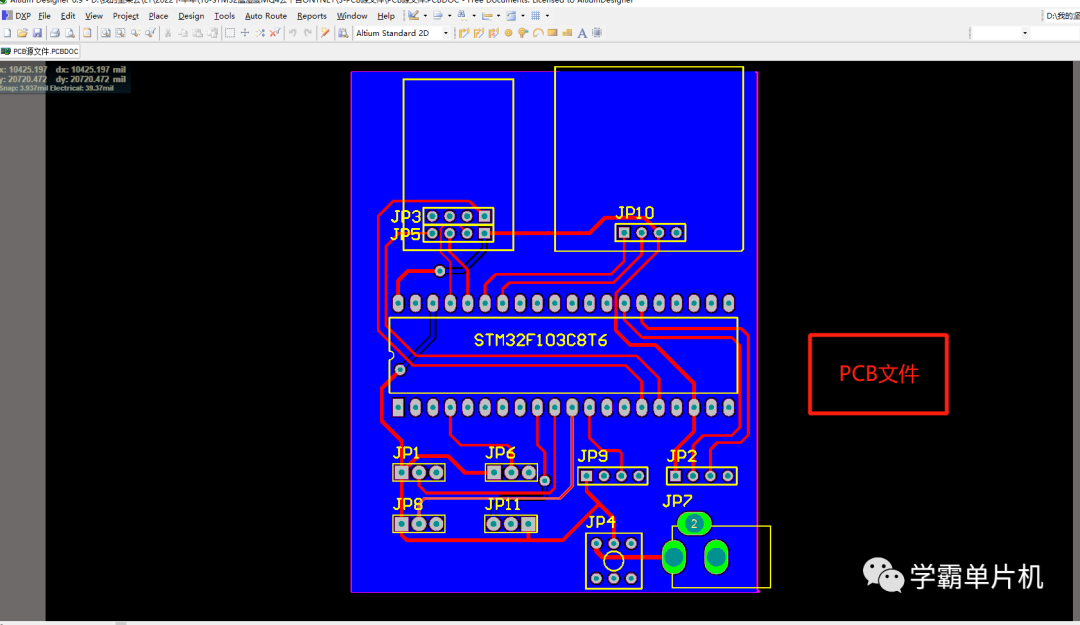Click the JP9 designator text

(x=593, y=456)
